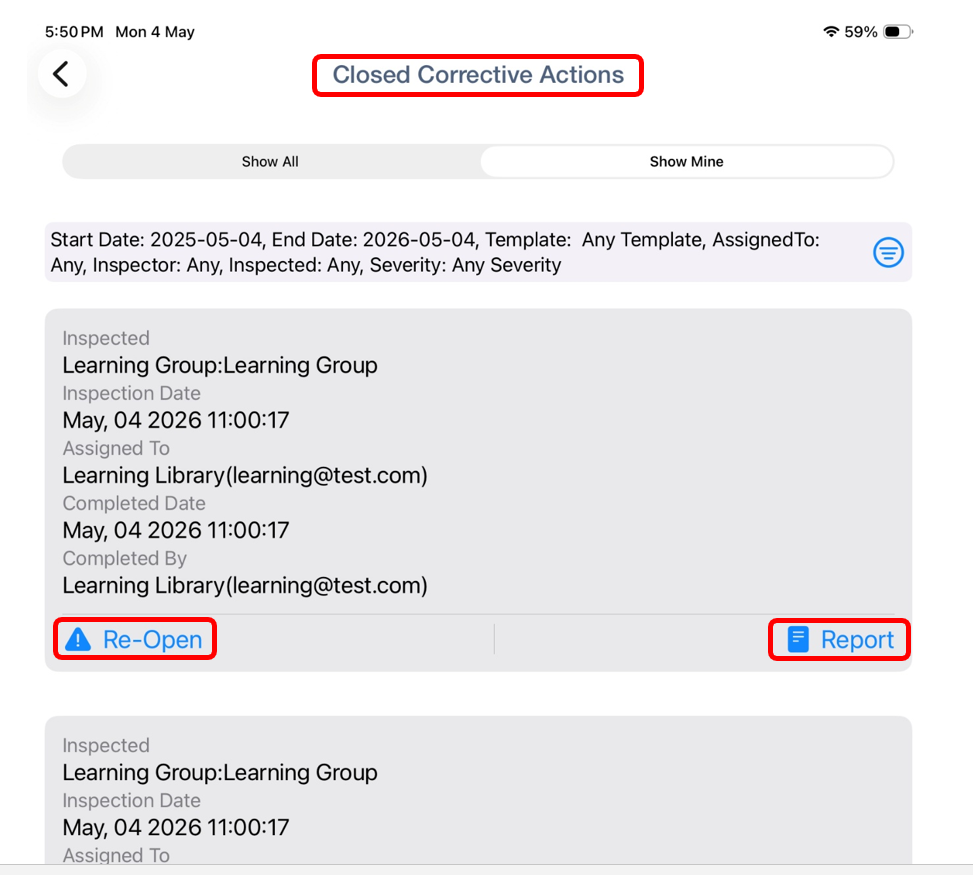This screenshot has width=973, height=875.
Task: Tap the Start Date filter summary text
Action: coord(434,253)
